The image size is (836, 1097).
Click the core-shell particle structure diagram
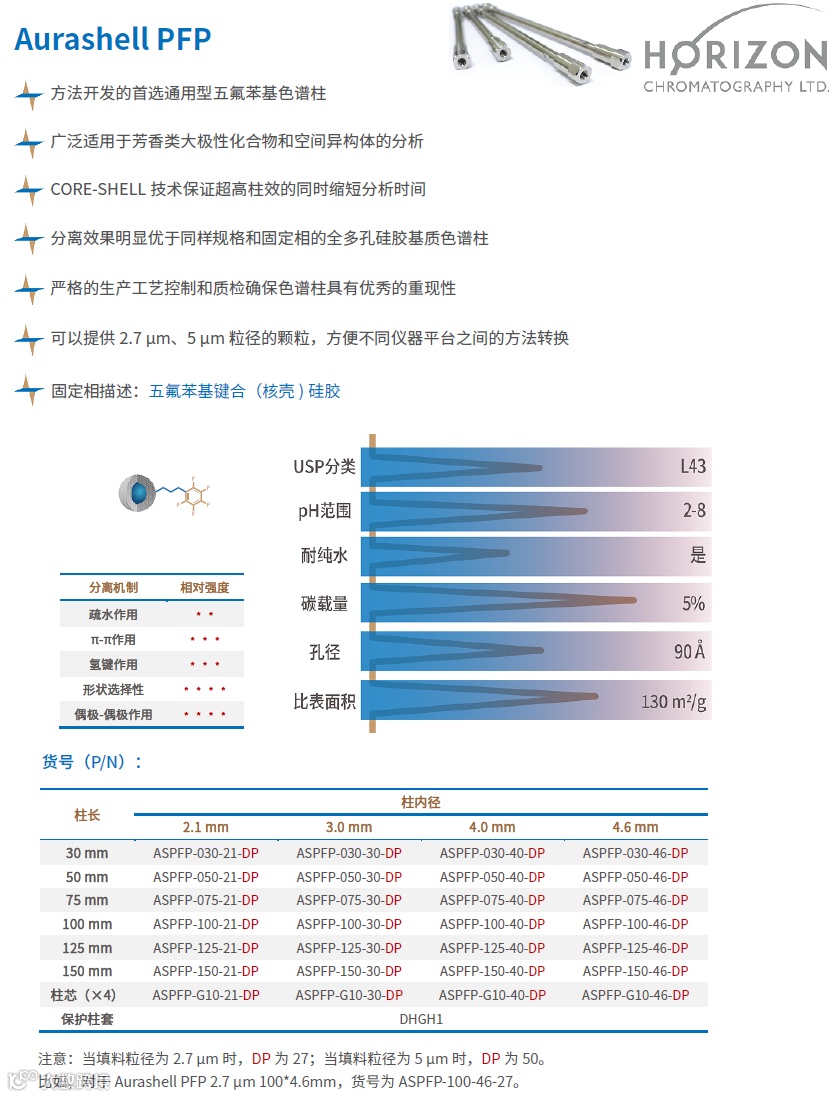(165, 494)
